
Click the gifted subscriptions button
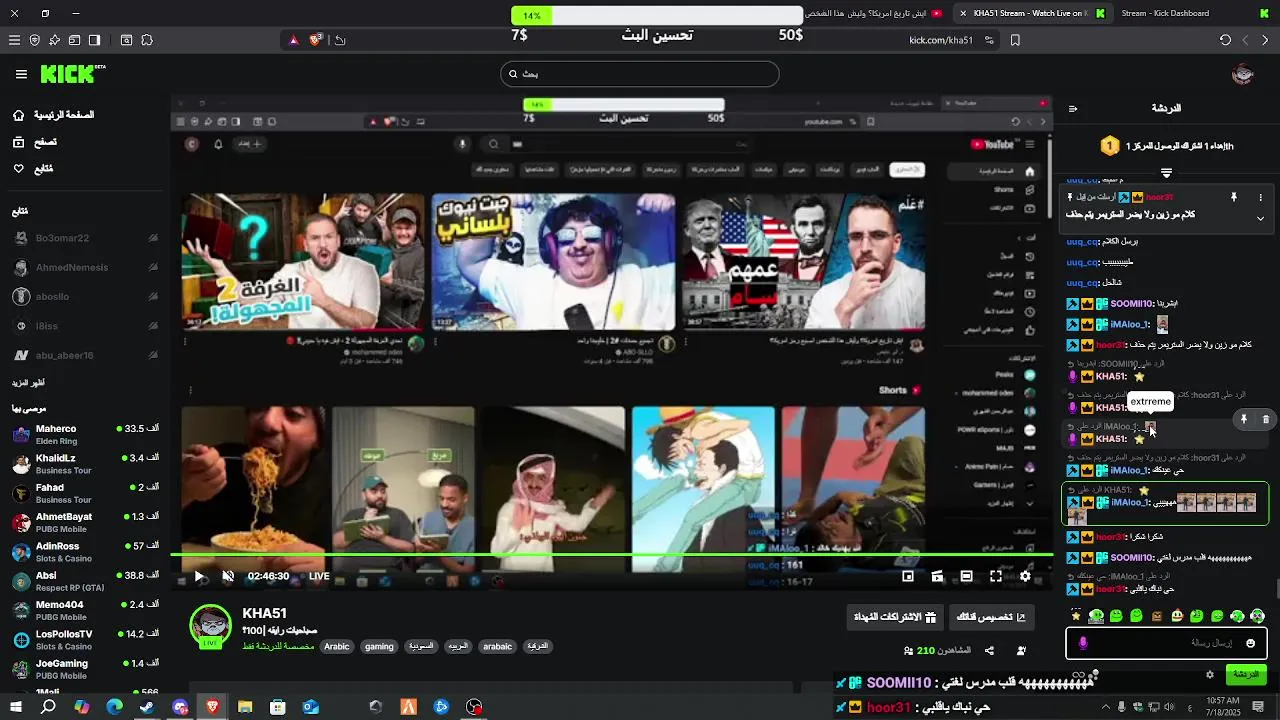(x=894, y=617)
